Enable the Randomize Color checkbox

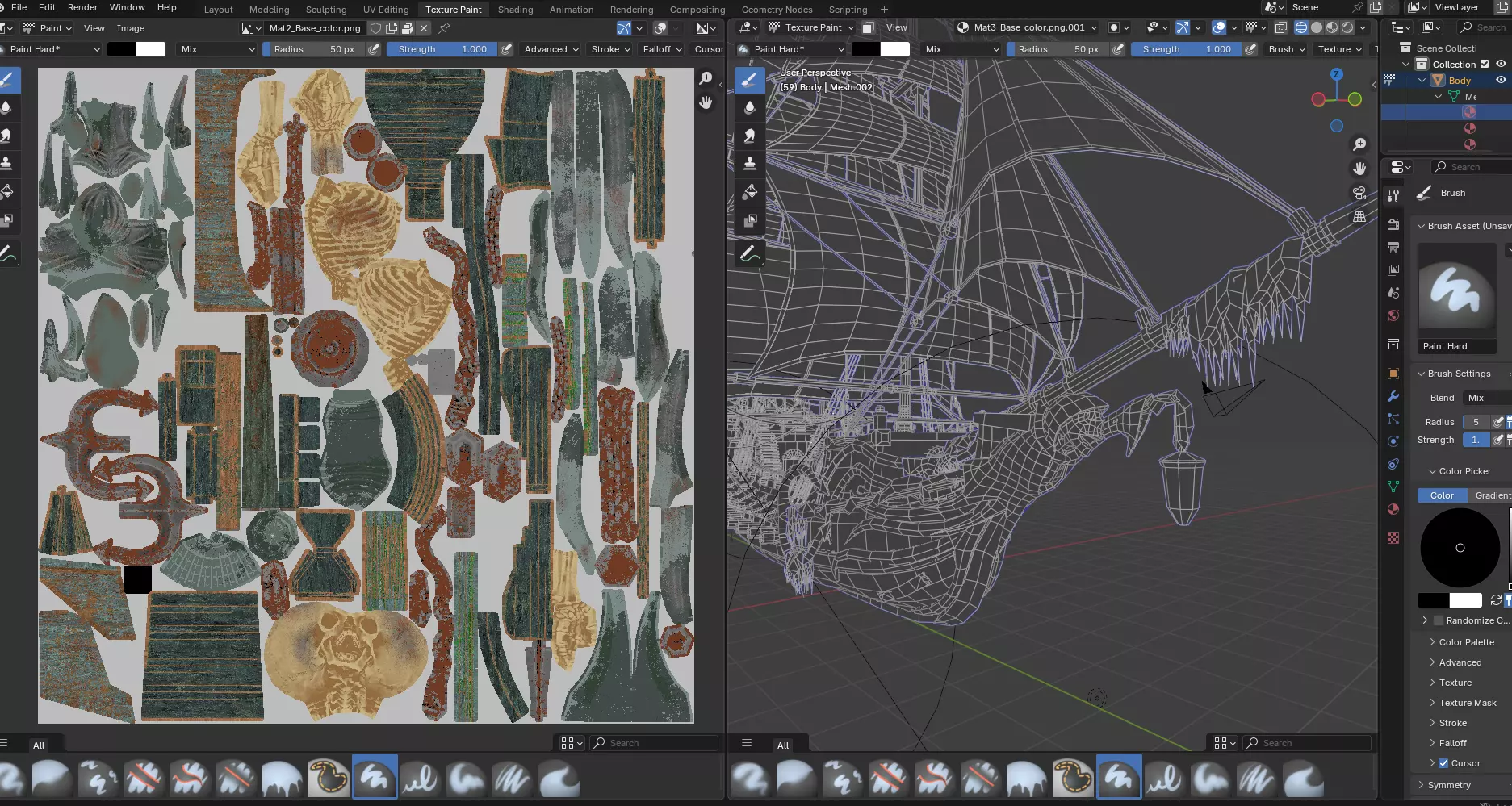[x=1439, y=620]
